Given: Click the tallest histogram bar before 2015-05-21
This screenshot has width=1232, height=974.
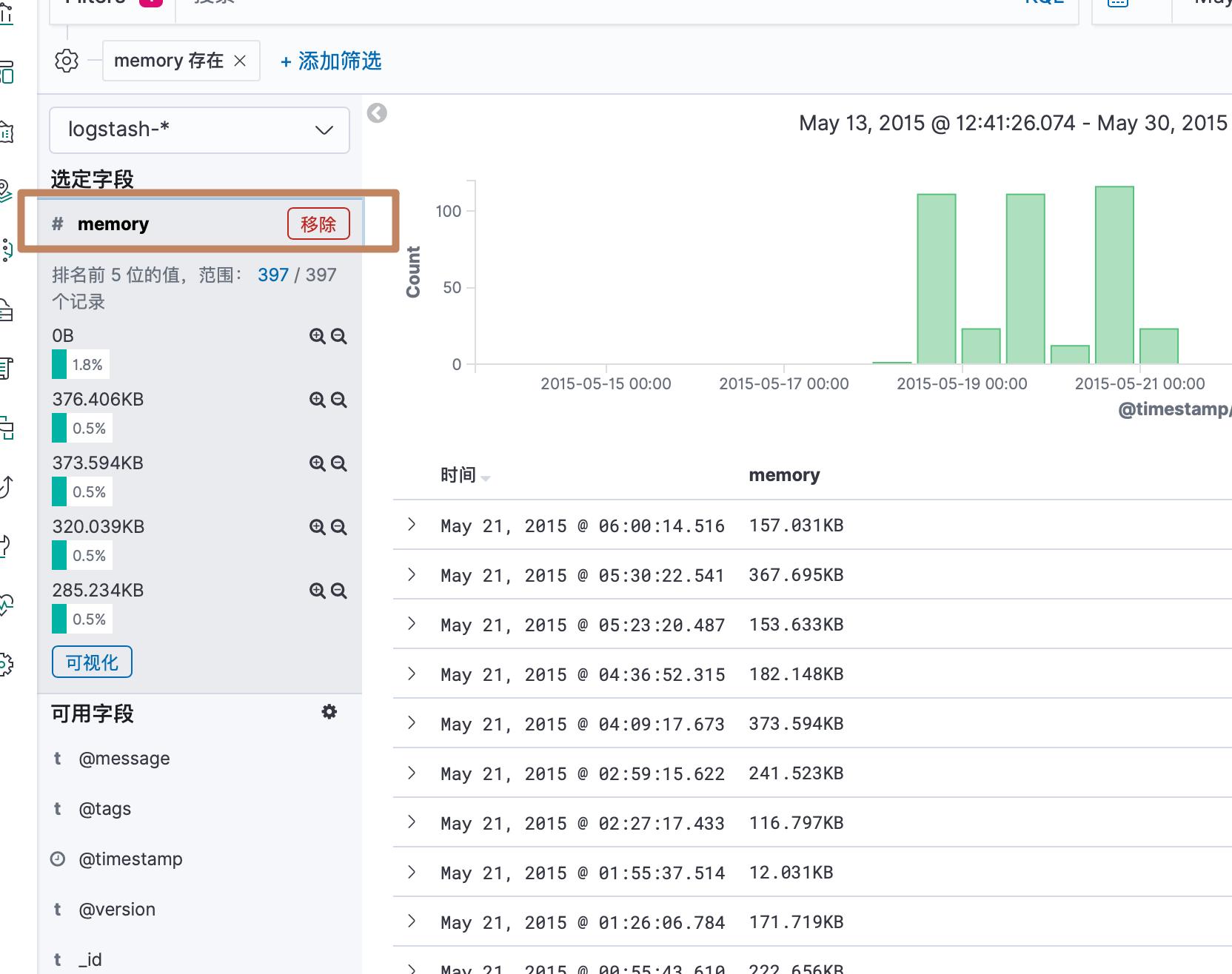Looking at the screenshot, I should tap(1114, 275).
